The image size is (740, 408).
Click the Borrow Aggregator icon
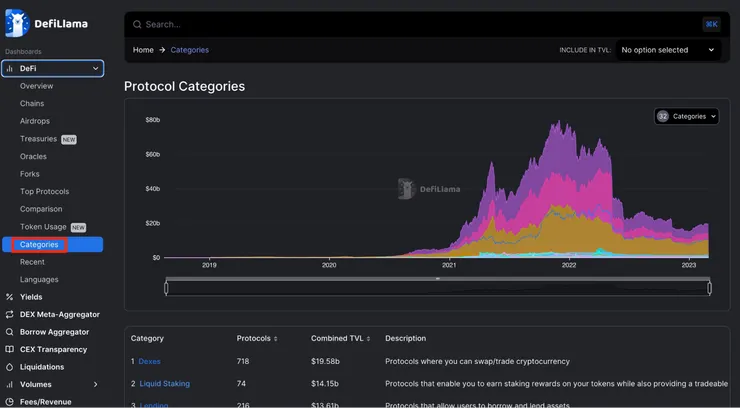coord(9,332)
